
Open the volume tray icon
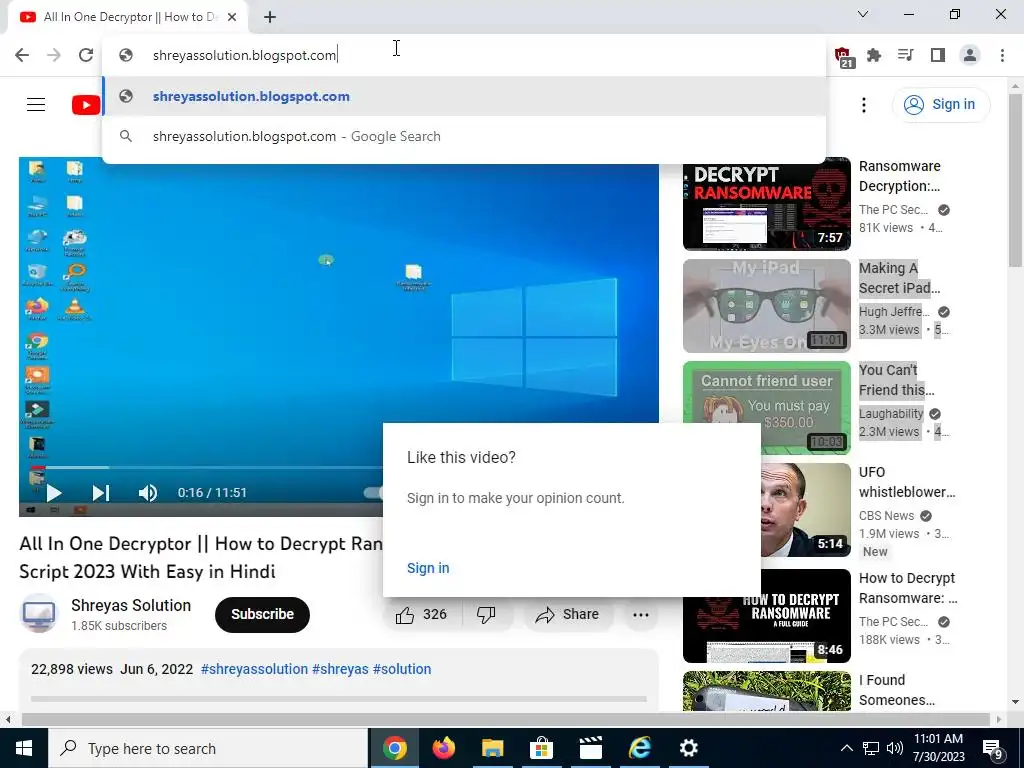click(x=895, y=748)
